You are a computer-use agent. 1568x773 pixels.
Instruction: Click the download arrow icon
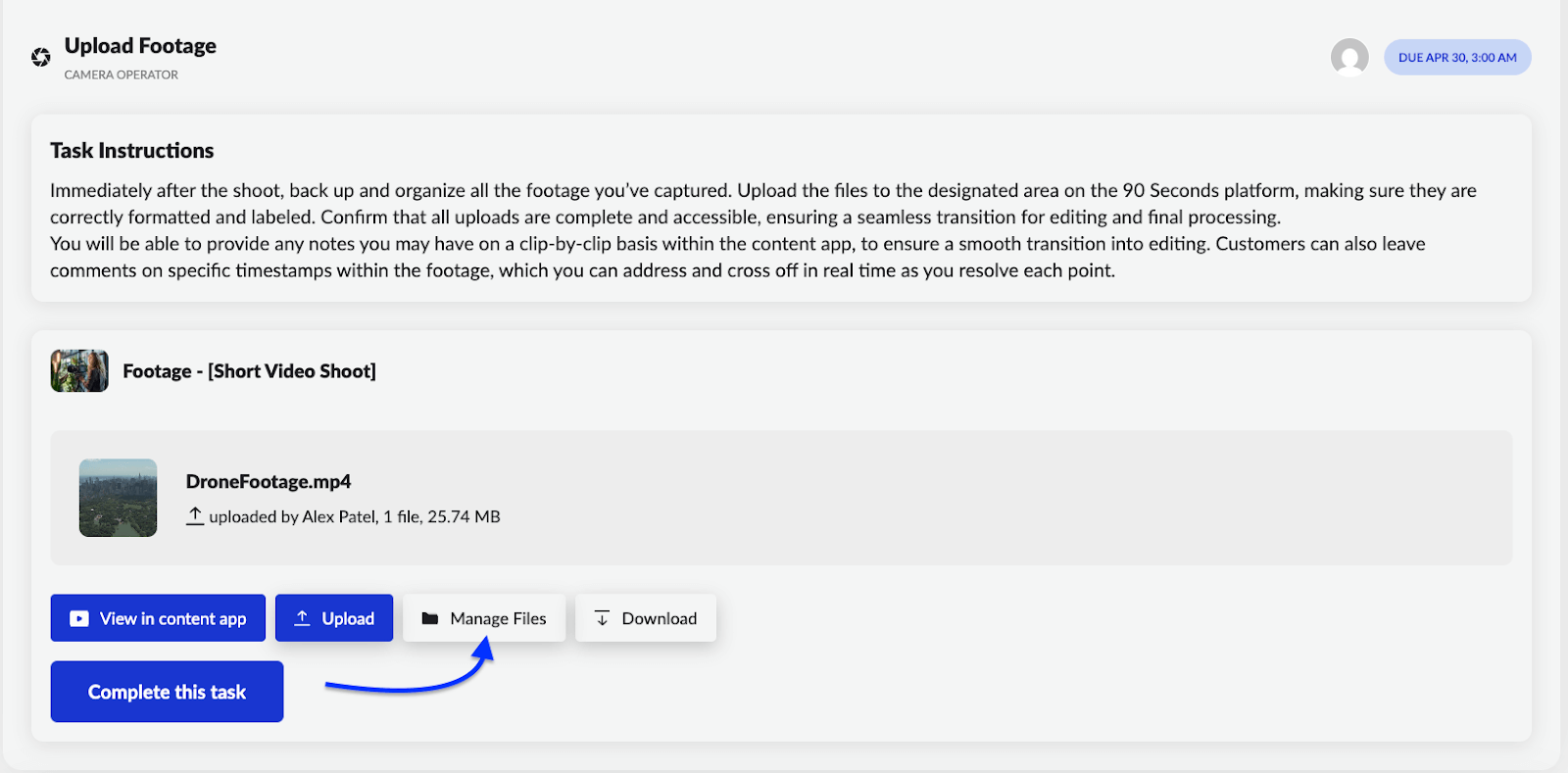pos(602,618)
